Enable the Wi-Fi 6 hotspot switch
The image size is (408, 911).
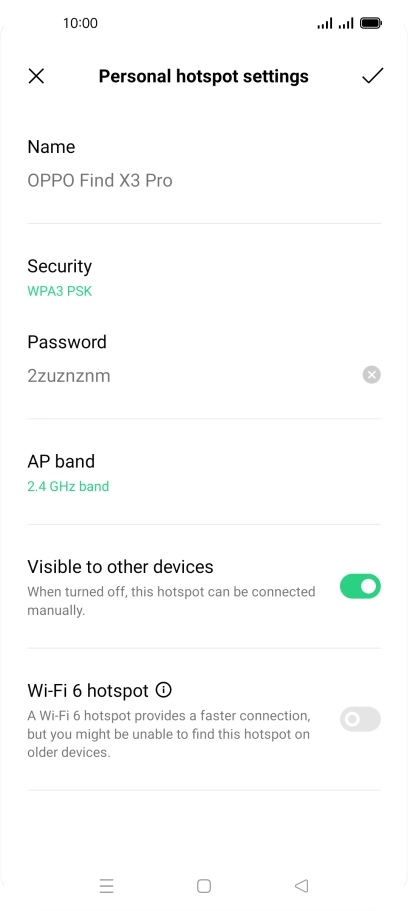360,719
